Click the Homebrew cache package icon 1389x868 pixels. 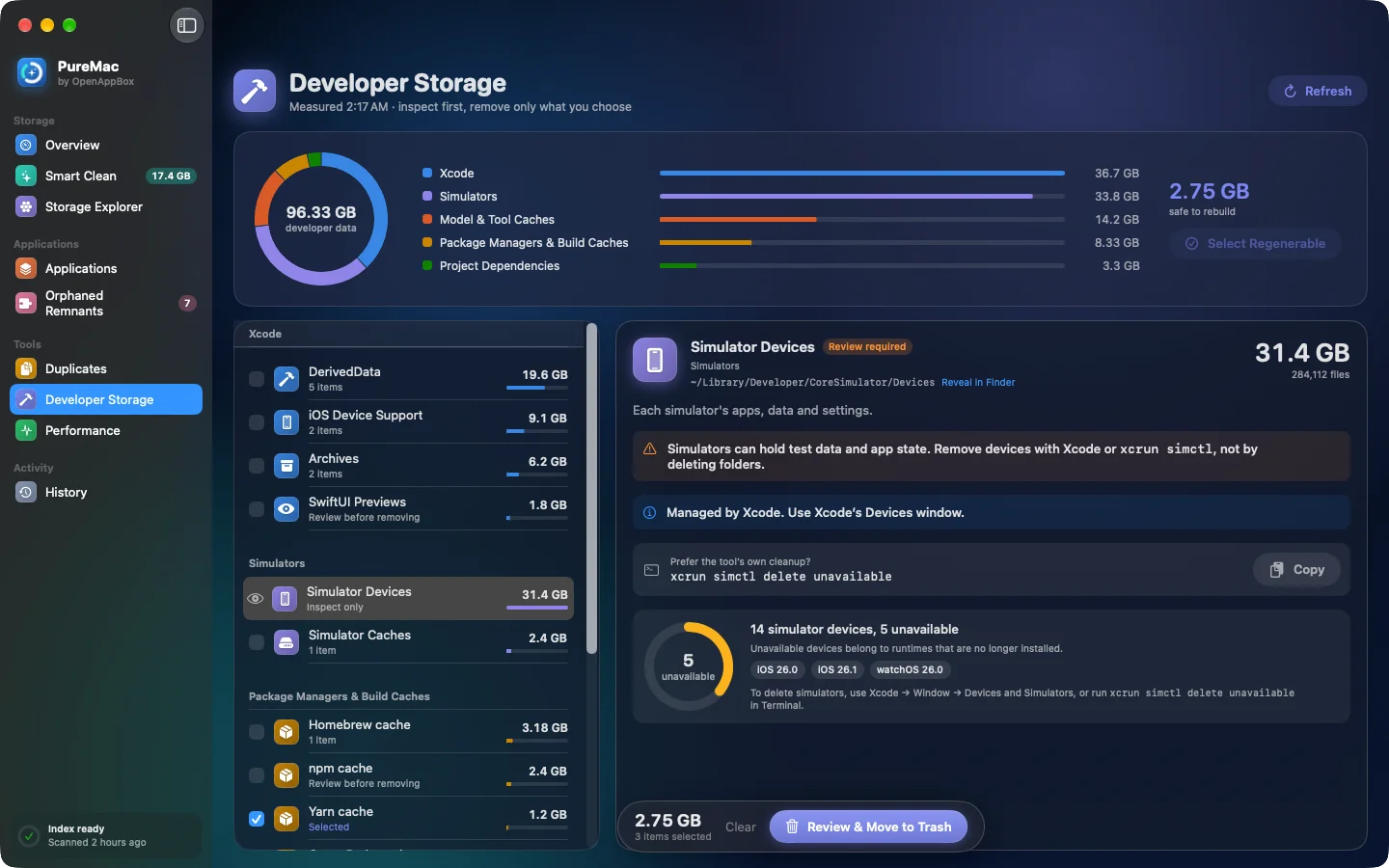(286, 732)
